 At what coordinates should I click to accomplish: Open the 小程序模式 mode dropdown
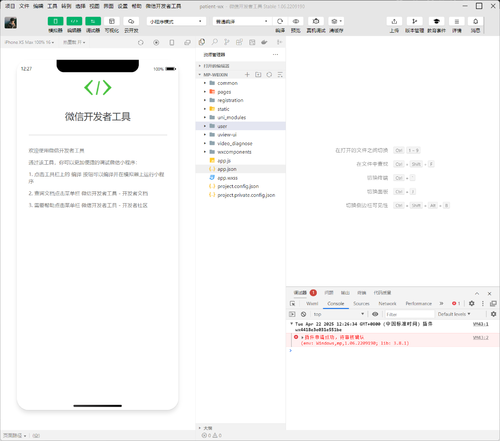[176, 21]
